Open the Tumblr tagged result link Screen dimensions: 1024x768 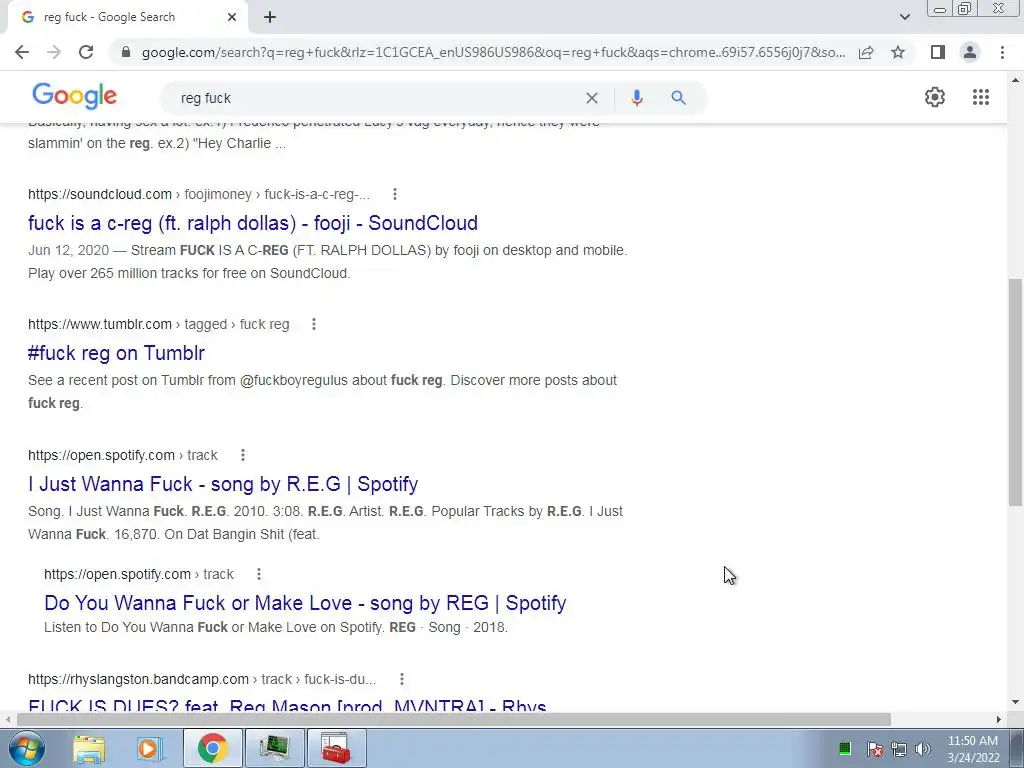pyautogui.click(x=116, y=353)
